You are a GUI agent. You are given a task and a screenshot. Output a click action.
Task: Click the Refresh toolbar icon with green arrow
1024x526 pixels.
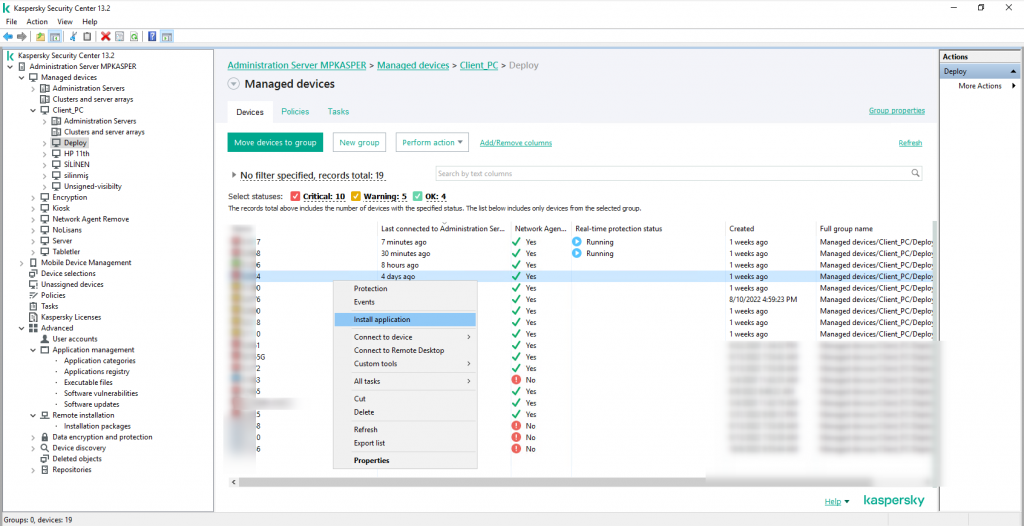pyautogui.click(x=133, y=36)
